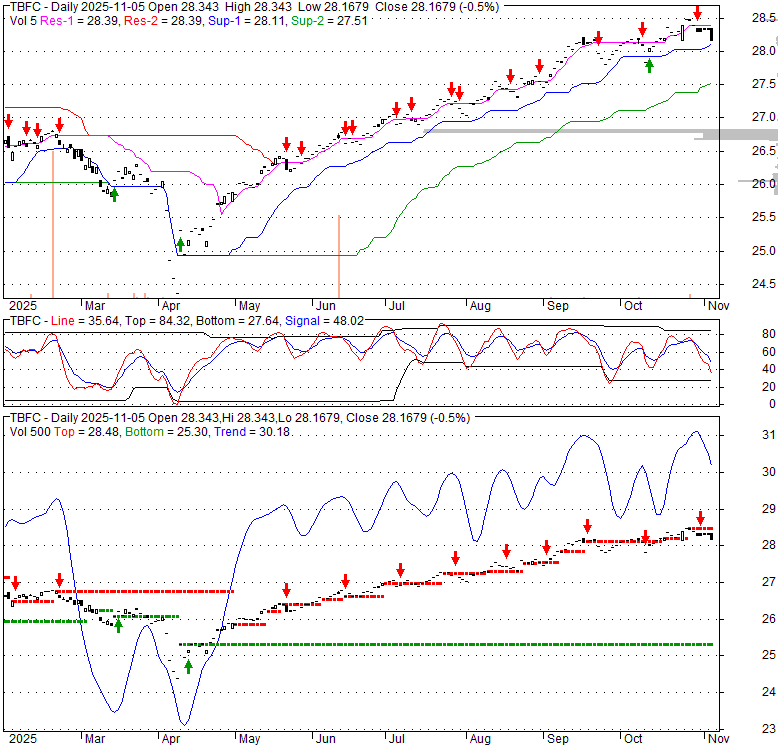
Task: Click the 80 level on oscillator y-axis
Action: point(740,334)
